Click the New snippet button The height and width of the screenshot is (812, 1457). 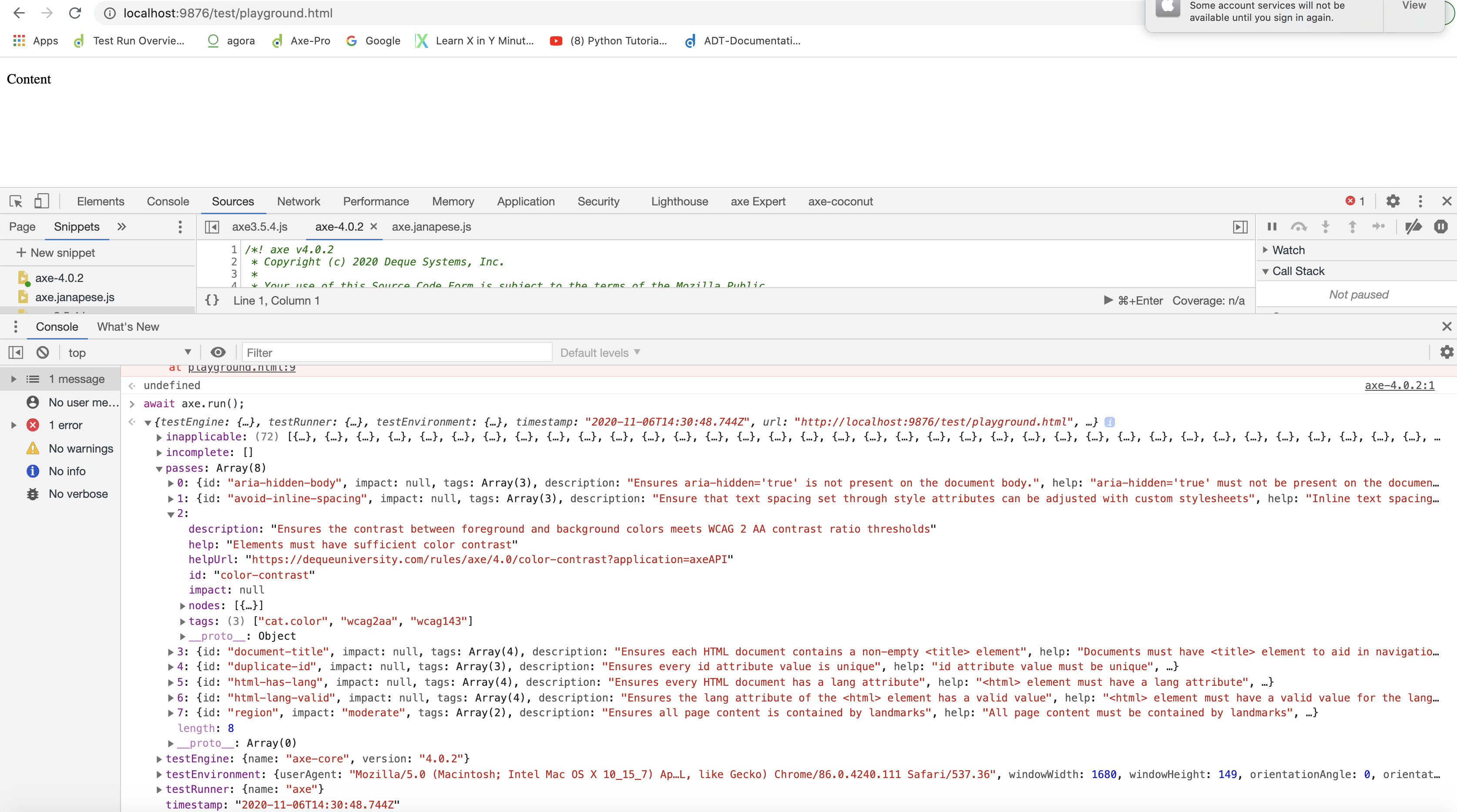click(62, 252)
